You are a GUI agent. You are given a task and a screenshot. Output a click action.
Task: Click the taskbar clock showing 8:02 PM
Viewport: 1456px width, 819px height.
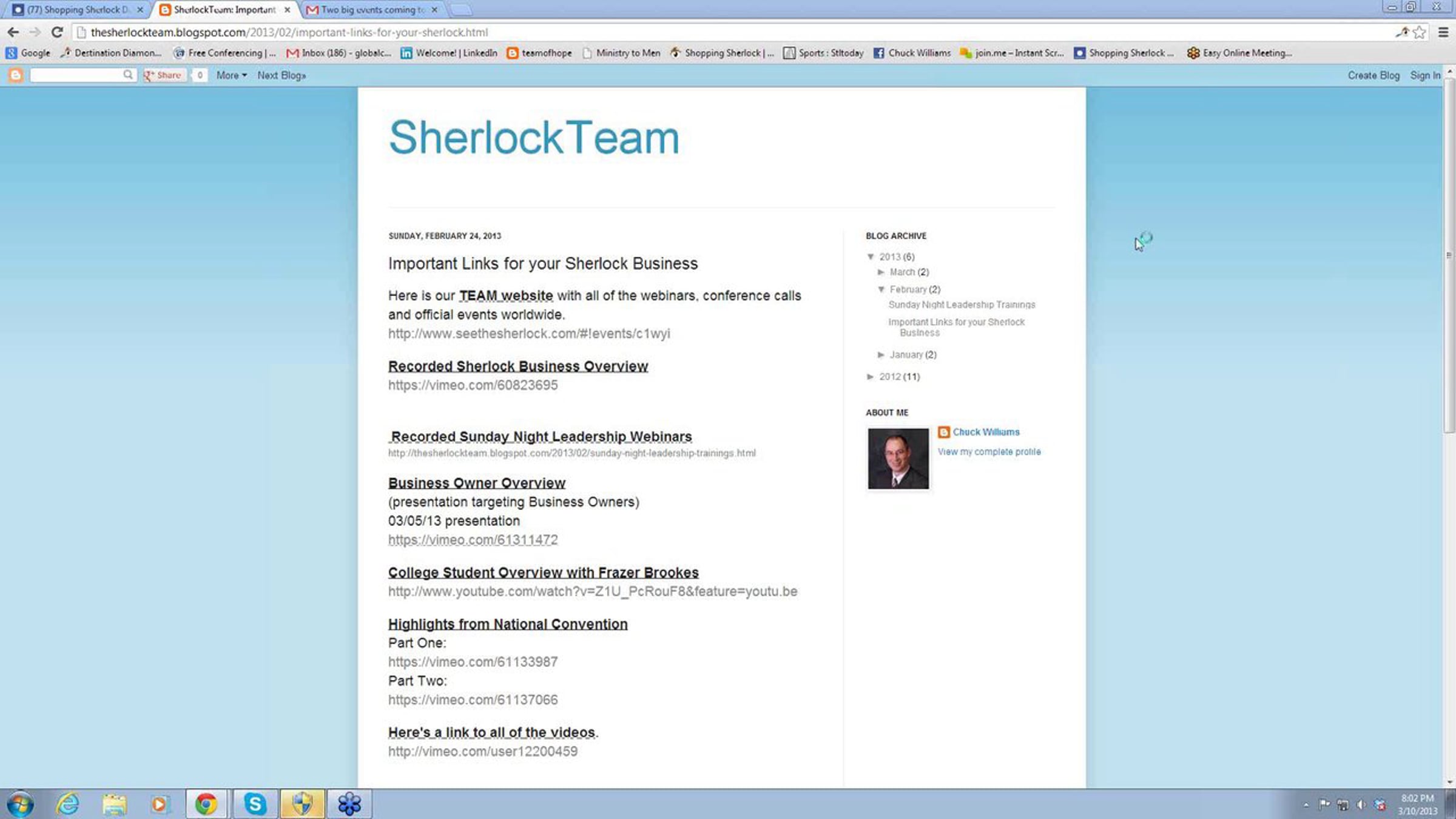1417,804
